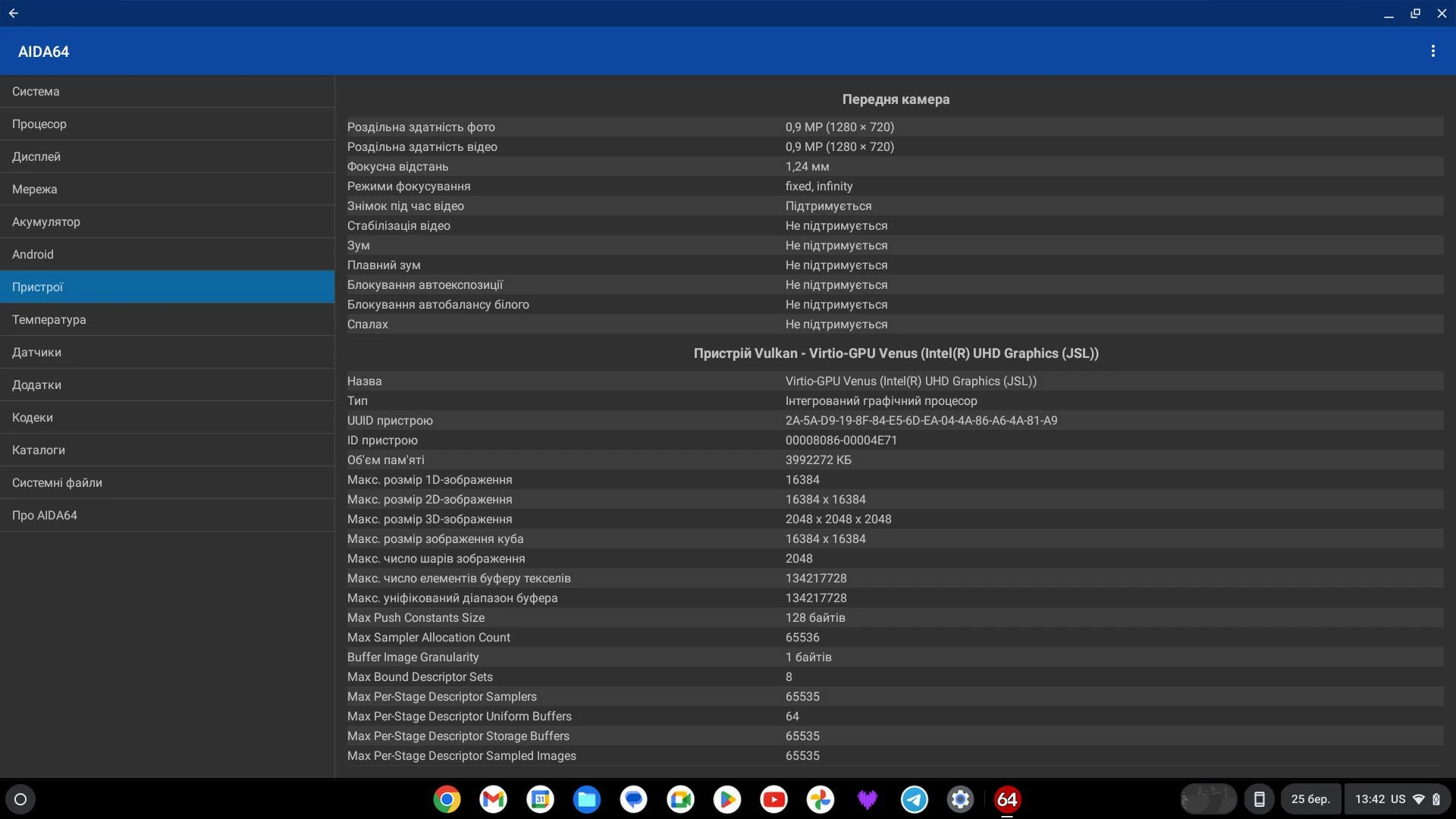Open the Системні файли section

click(x=167, y=482)
